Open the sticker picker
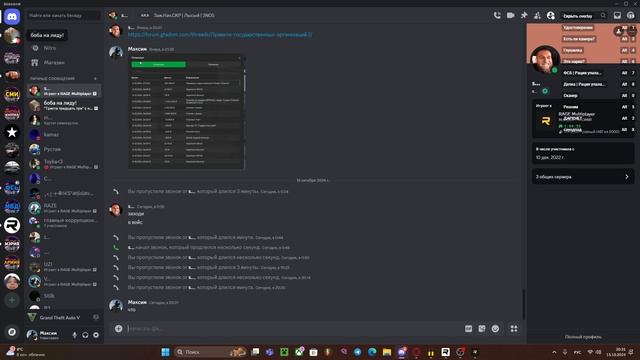The height and width of the screenshot is (360, 640). 482,329
